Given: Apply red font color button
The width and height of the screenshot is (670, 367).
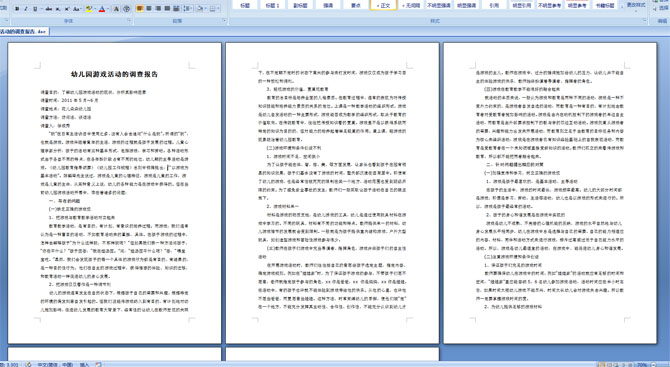Looking at the screenshot, I should 102,9.
